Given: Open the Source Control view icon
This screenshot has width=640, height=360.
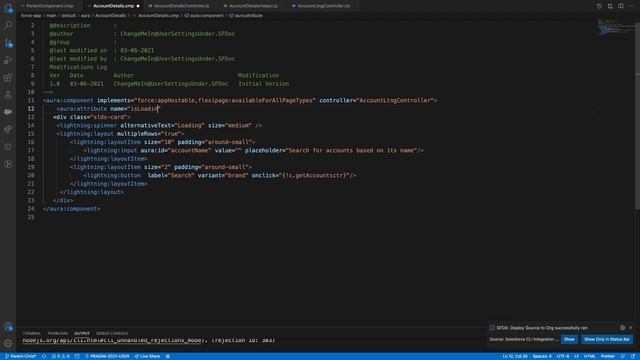Looking at the screenshot, I should (8, 43).
